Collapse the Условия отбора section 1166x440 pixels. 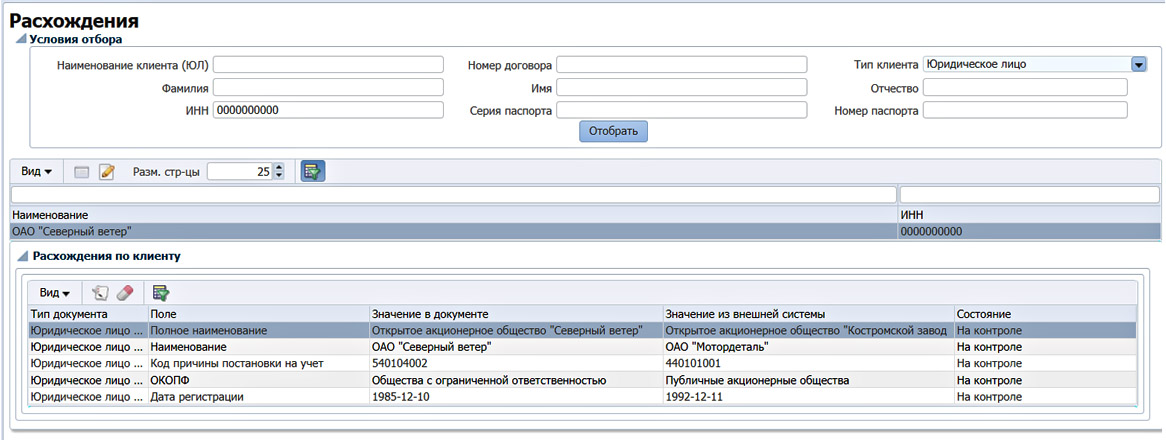pyautogui.click(x=19, y=40)
